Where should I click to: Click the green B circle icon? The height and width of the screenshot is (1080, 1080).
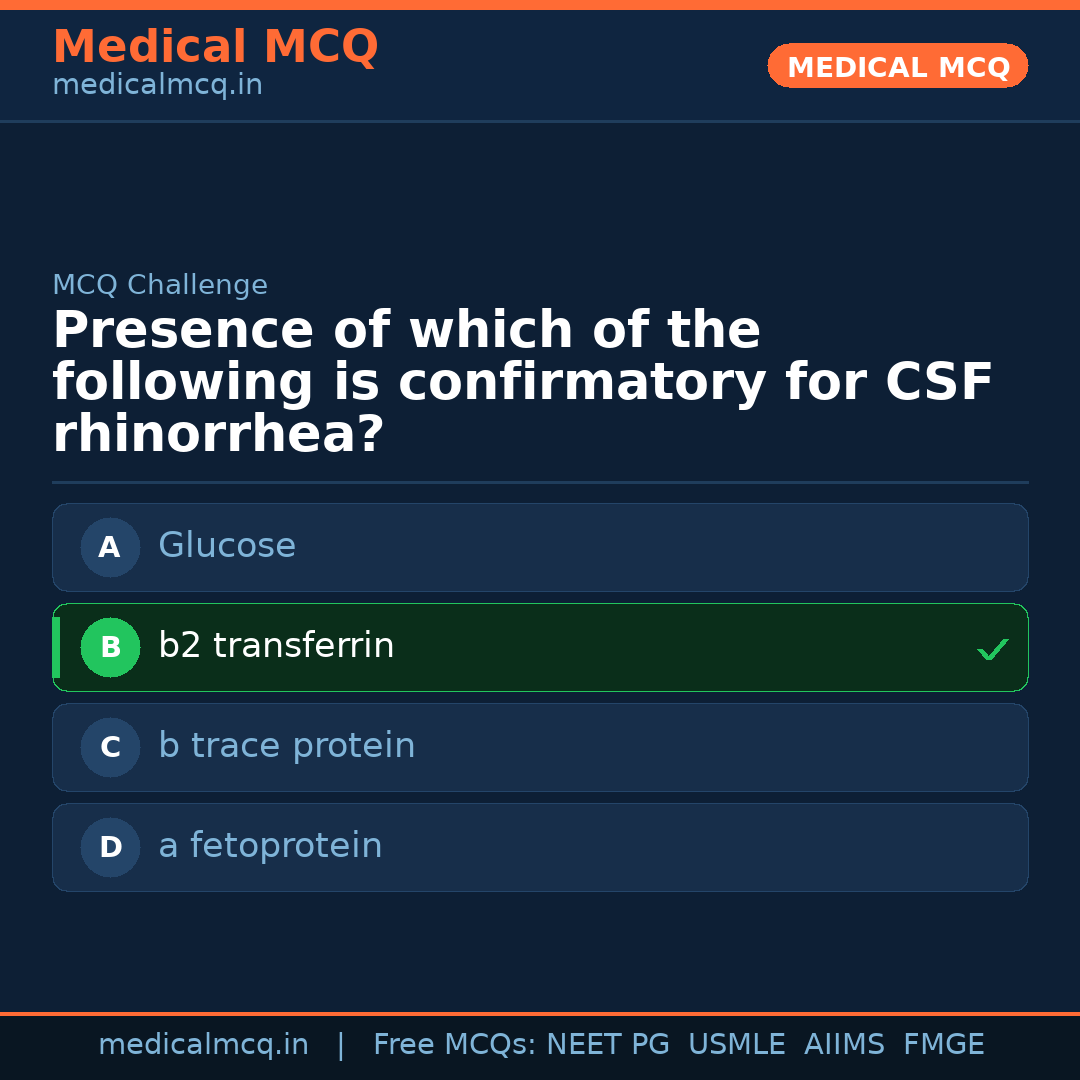click(110, 647)
